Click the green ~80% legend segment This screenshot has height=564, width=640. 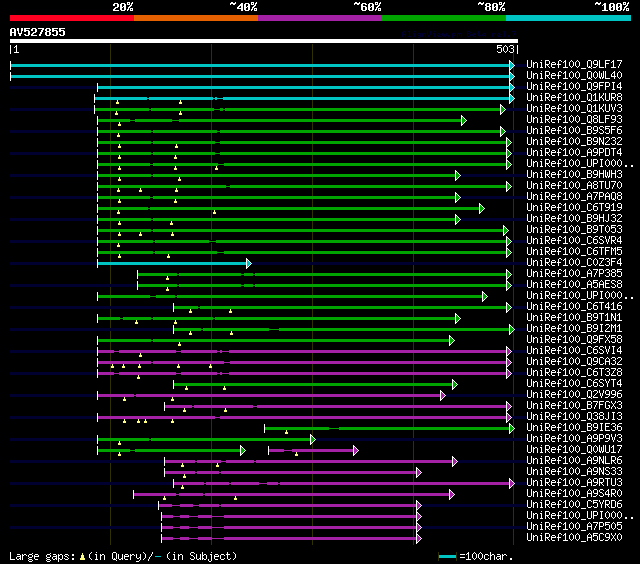(444, 18)
